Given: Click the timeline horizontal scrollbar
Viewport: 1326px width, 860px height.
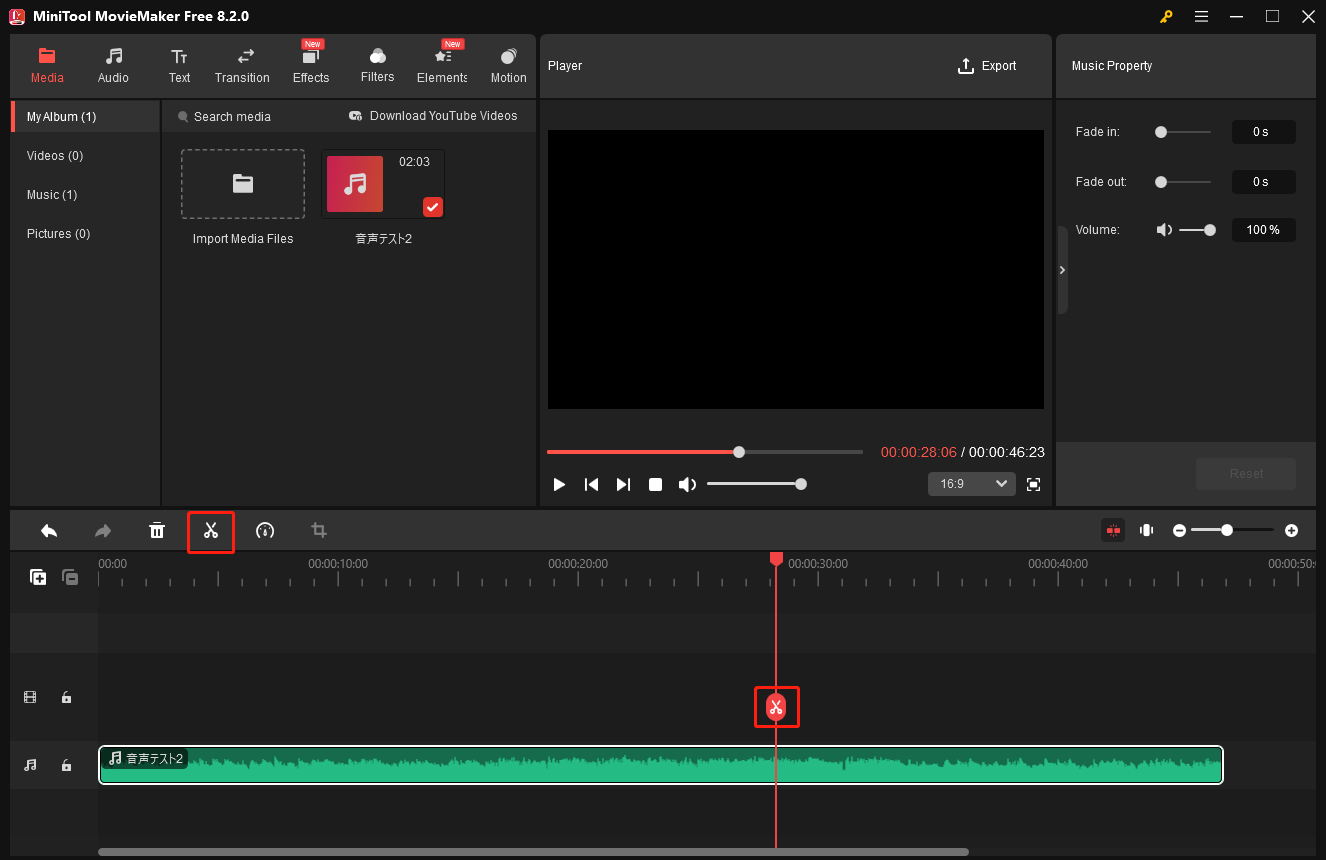Looking at the screenshot, I should point(533,852).
